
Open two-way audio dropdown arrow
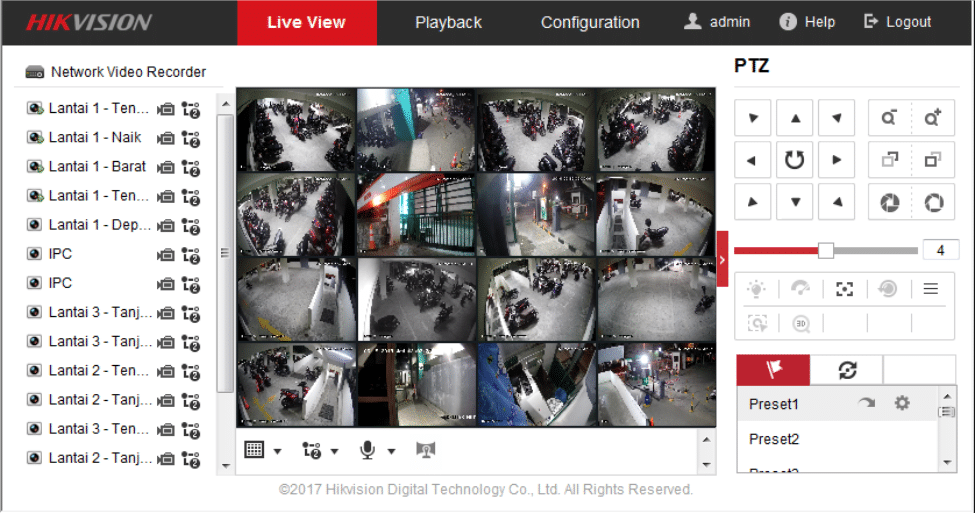pyautogui.click(x=391, y=451)
